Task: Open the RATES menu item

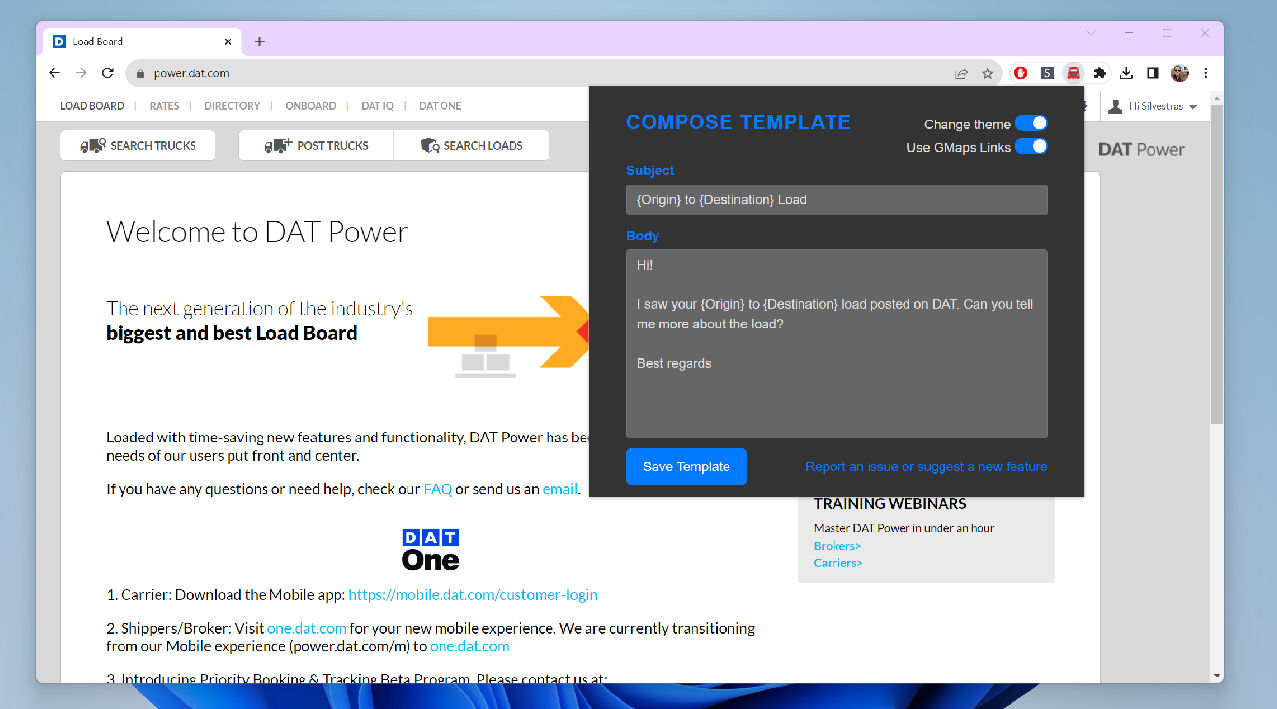Action: click(164, 106)
